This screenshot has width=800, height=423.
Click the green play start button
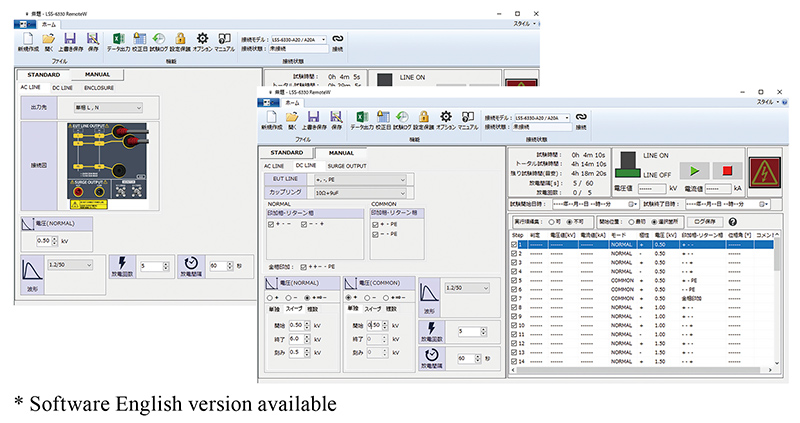(694, 171)
